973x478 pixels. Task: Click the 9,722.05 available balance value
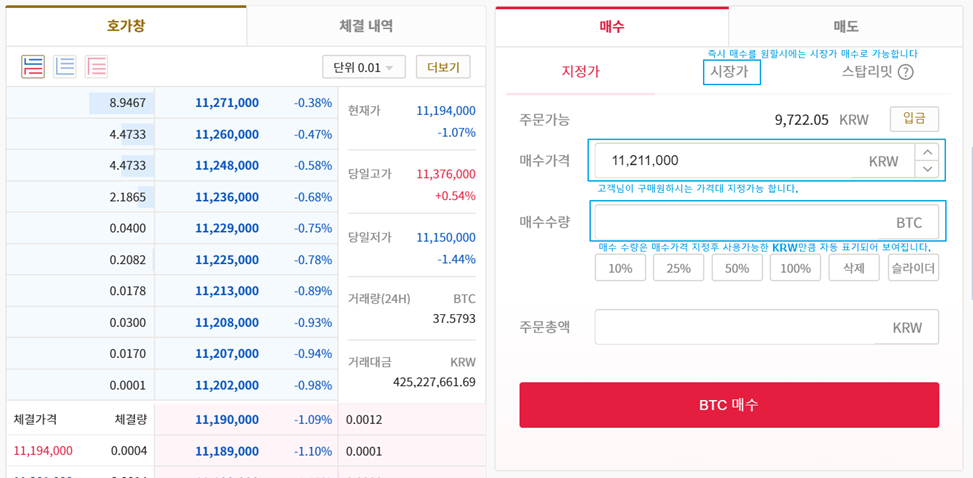click(802, 120)
